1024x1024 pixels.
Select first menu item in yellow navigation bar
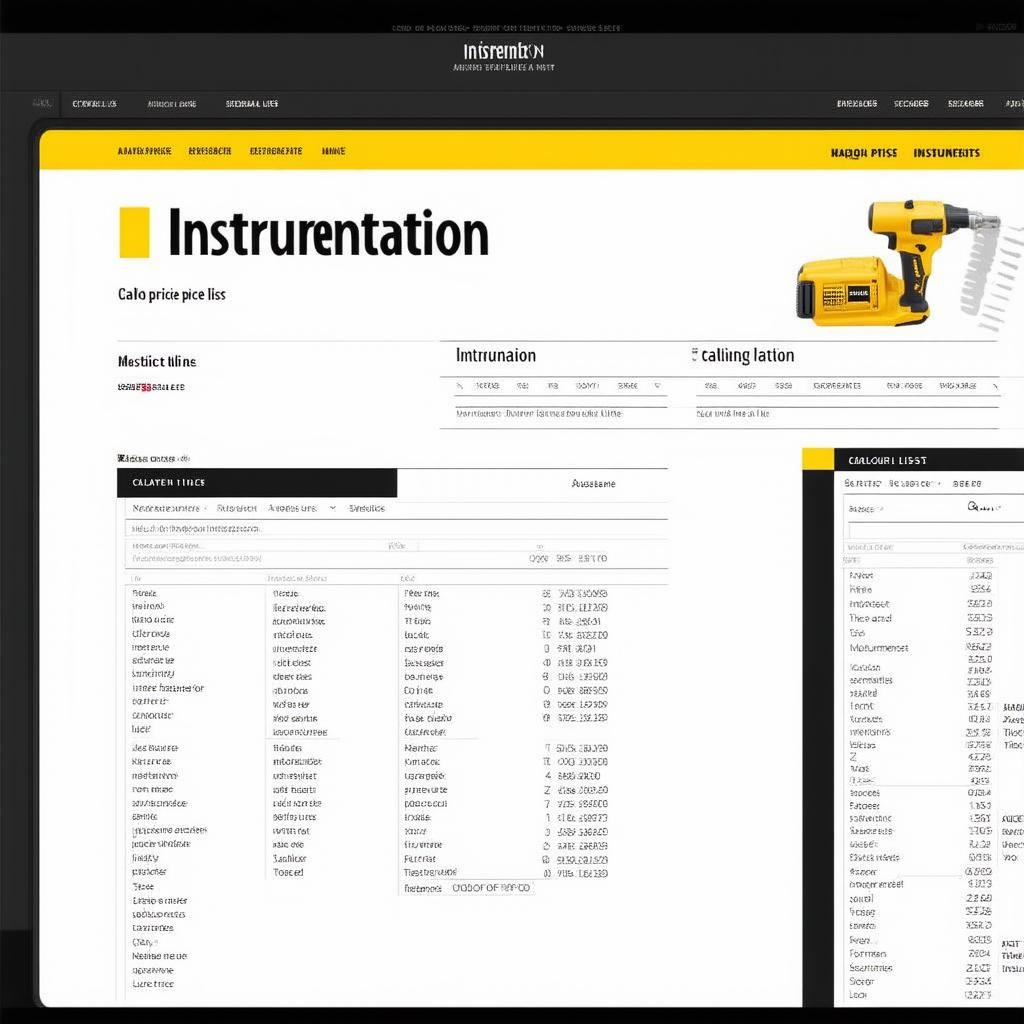coord(144,151)
